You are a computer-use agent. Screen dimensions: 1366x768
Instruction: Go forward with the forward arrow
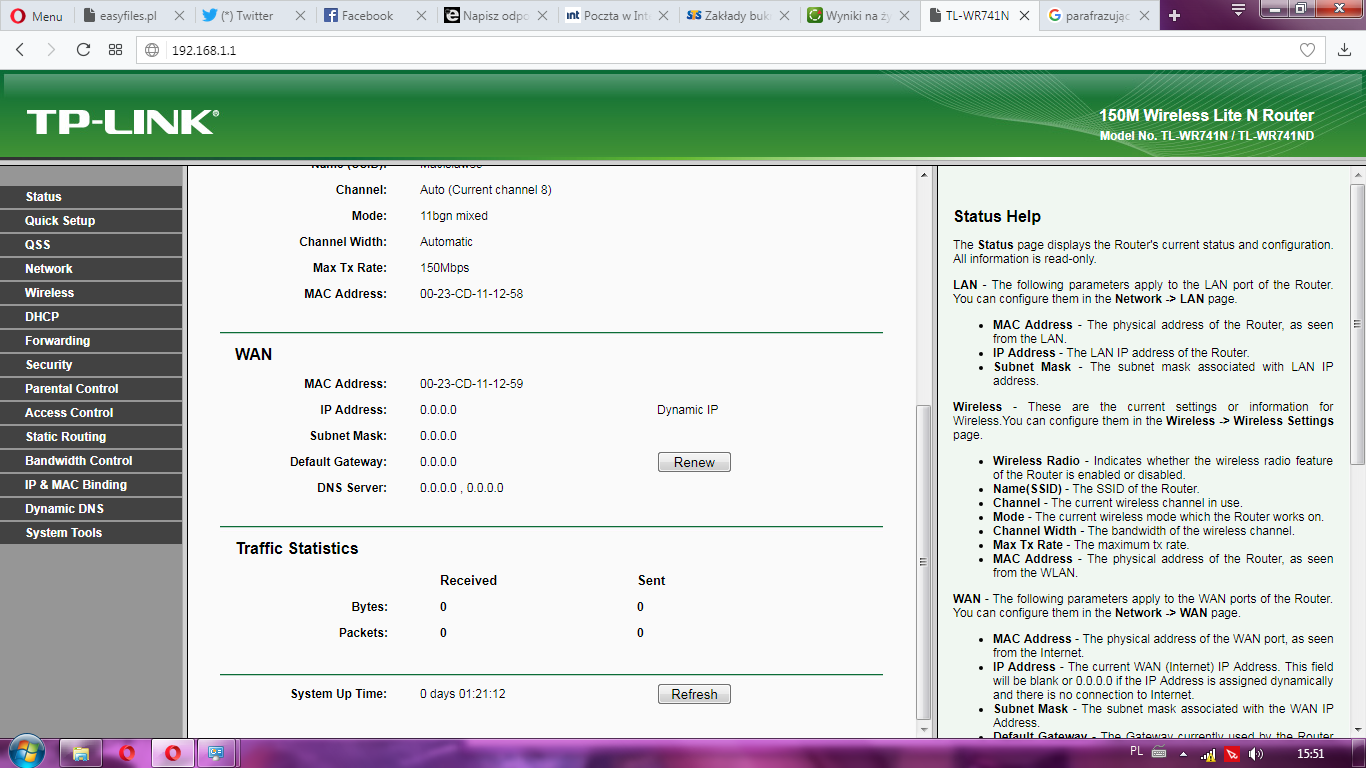(x=51, y=50)
